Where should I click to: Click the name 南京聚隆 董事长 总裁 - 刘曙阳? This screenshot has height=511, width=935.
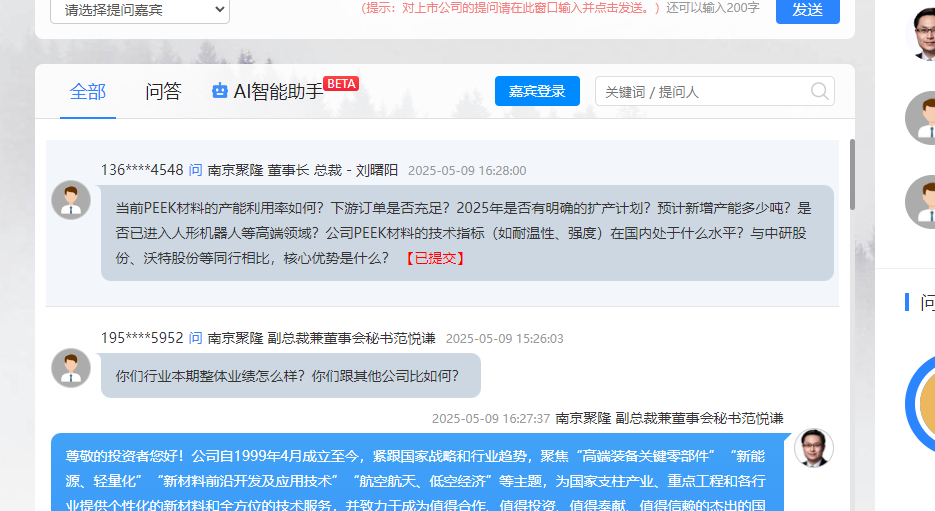302,171
